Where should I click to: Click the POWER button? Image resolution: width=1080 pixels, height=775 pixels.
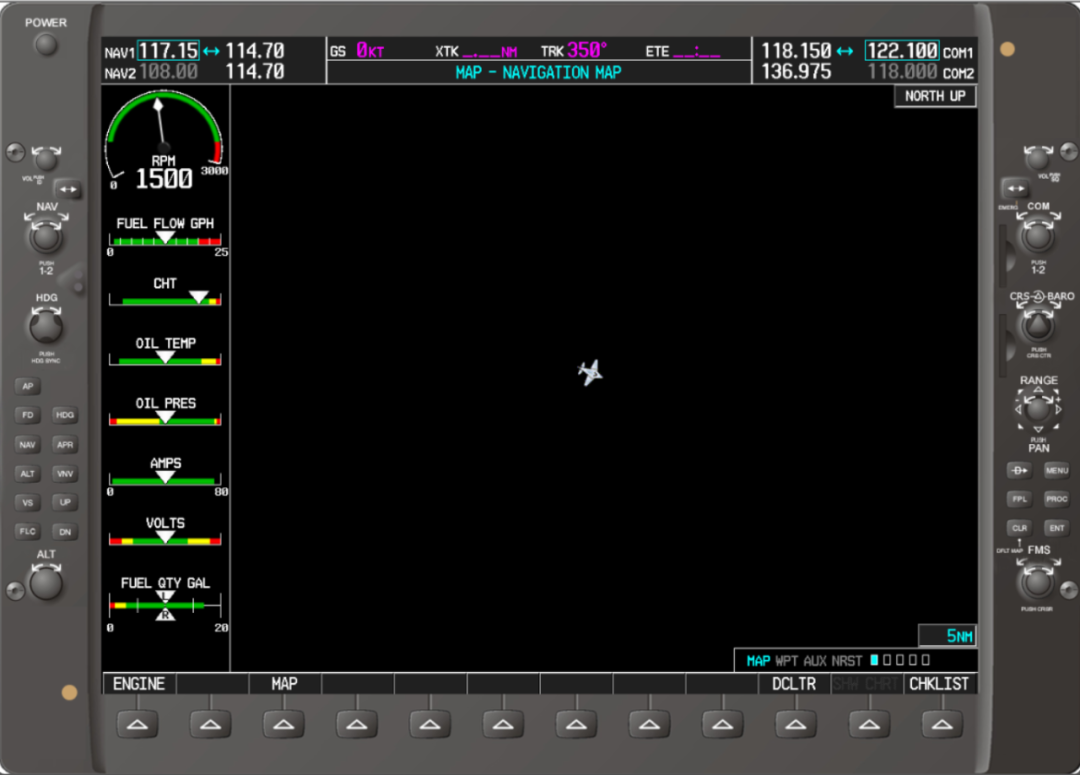click(46, 44)
